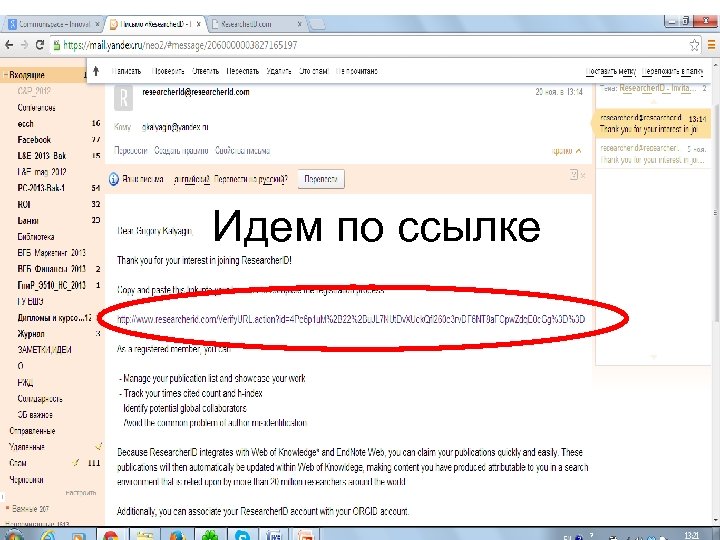The image size is (720, 540).
Task: Open the 'L&E_2013_Bak' folder
Action: coord(42,156)
